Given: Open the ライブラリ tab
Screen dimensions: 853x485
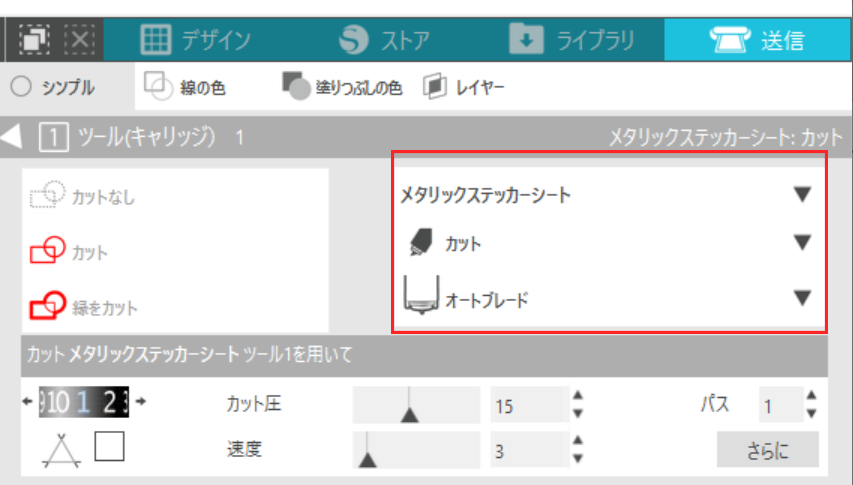Looking at the screenshot, I should pos(572,40).
